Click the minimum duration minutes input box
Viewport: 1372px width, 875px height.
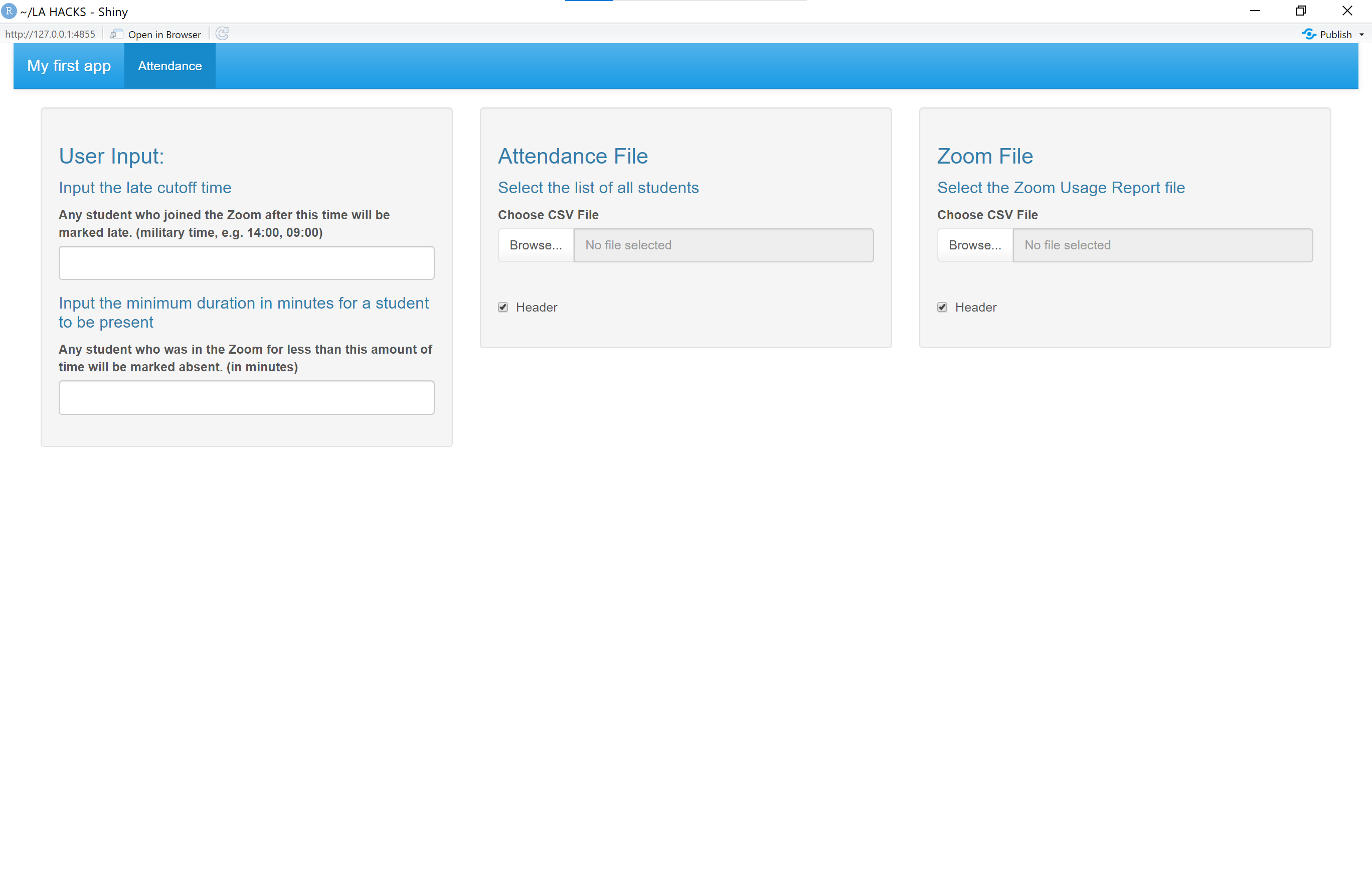pos(246,397)
